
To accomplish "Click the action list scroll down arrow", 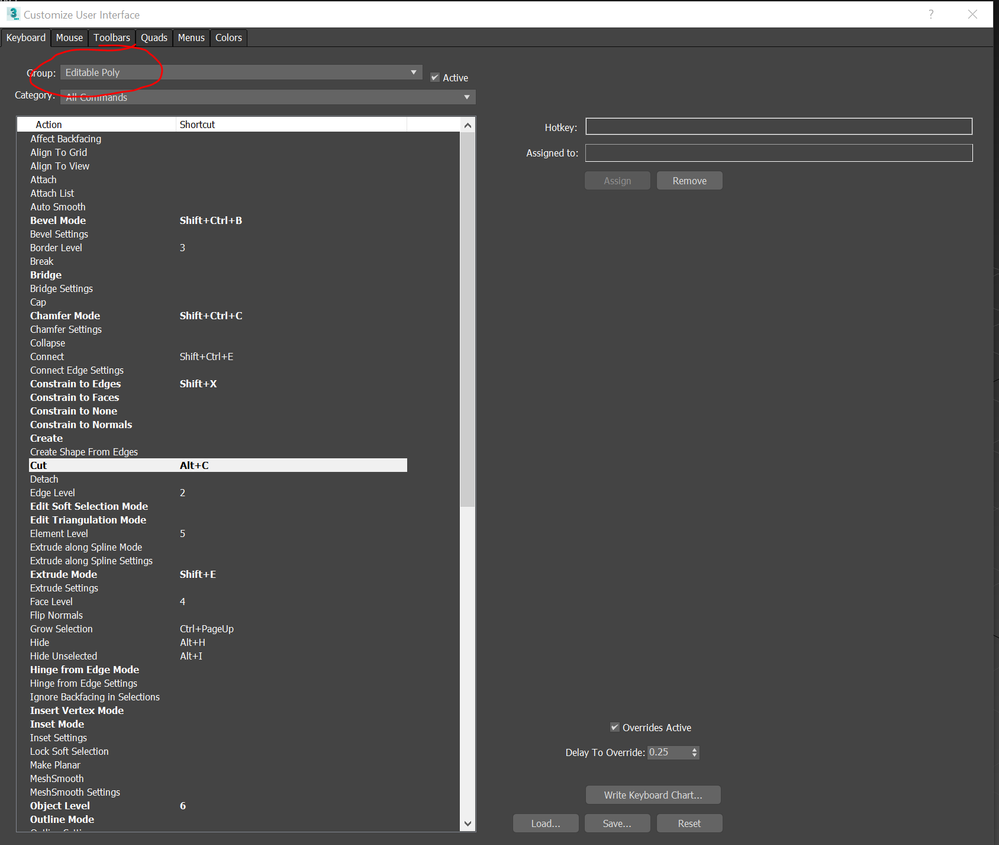I will pos(468,823).
